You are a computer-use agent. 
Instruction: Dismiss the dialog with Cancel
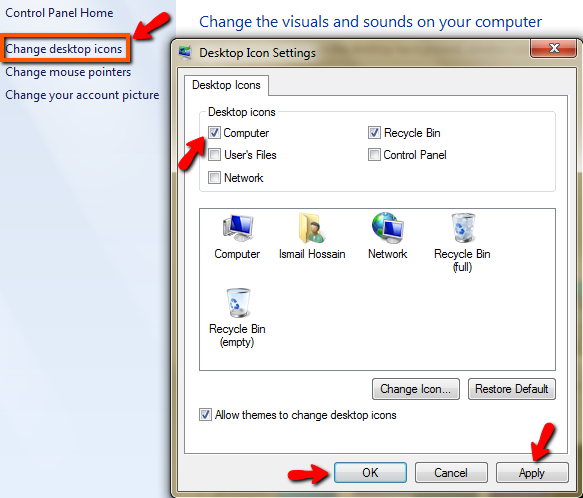(451, 473)
